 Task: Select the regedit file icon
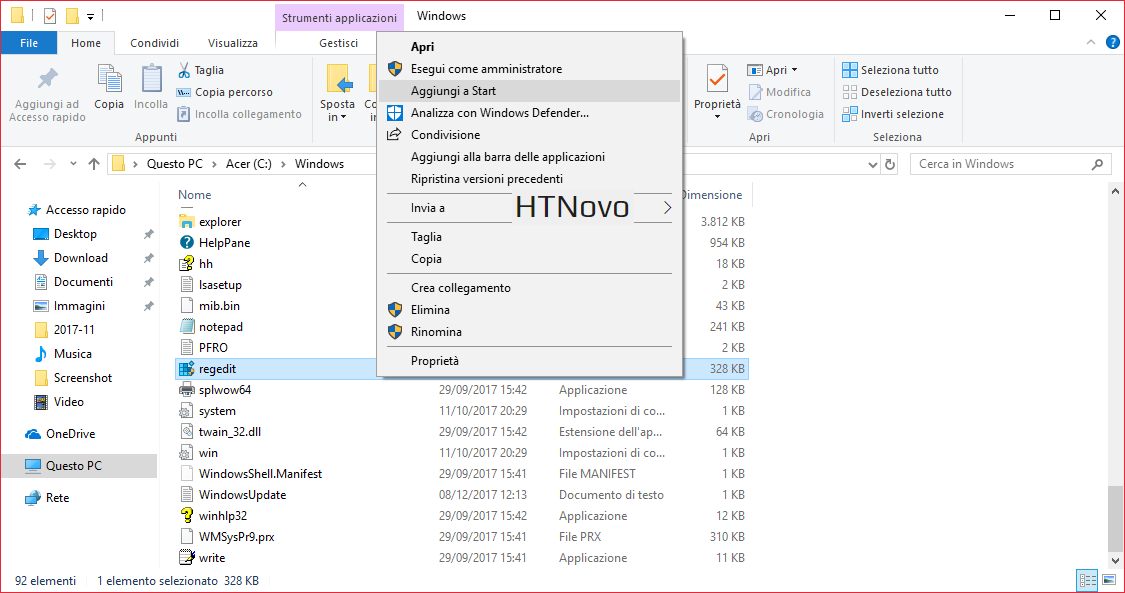[187, 369]
